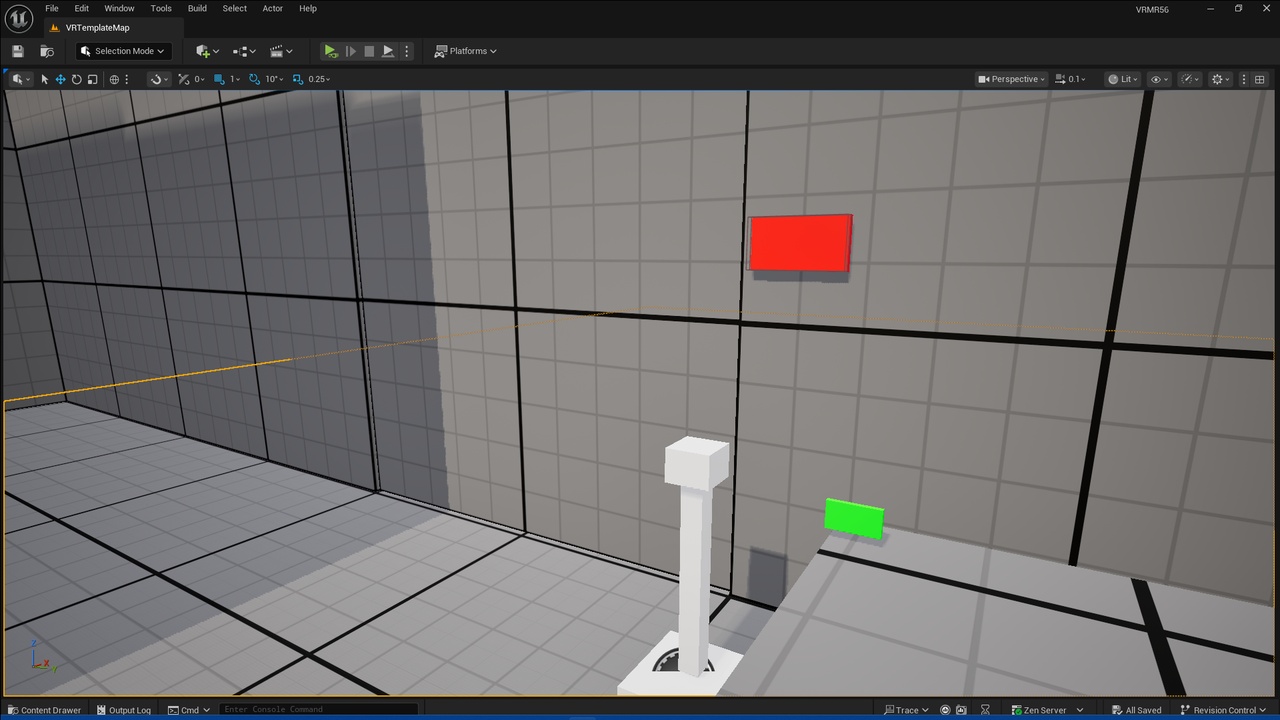Save the current level with the floppy icon

tap(18, 51)
